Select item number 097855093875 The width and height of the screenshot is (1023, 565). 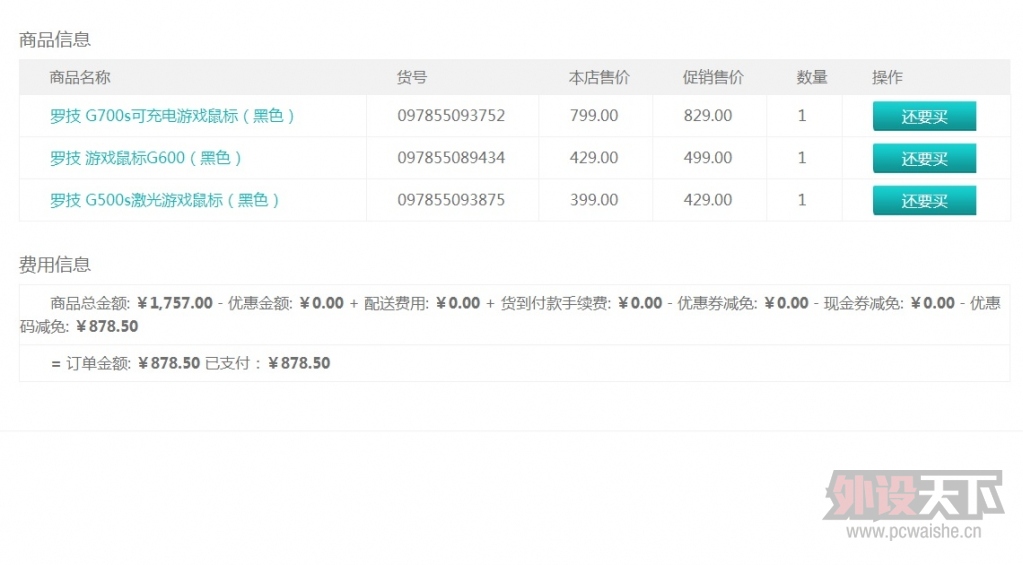(451, 200)
